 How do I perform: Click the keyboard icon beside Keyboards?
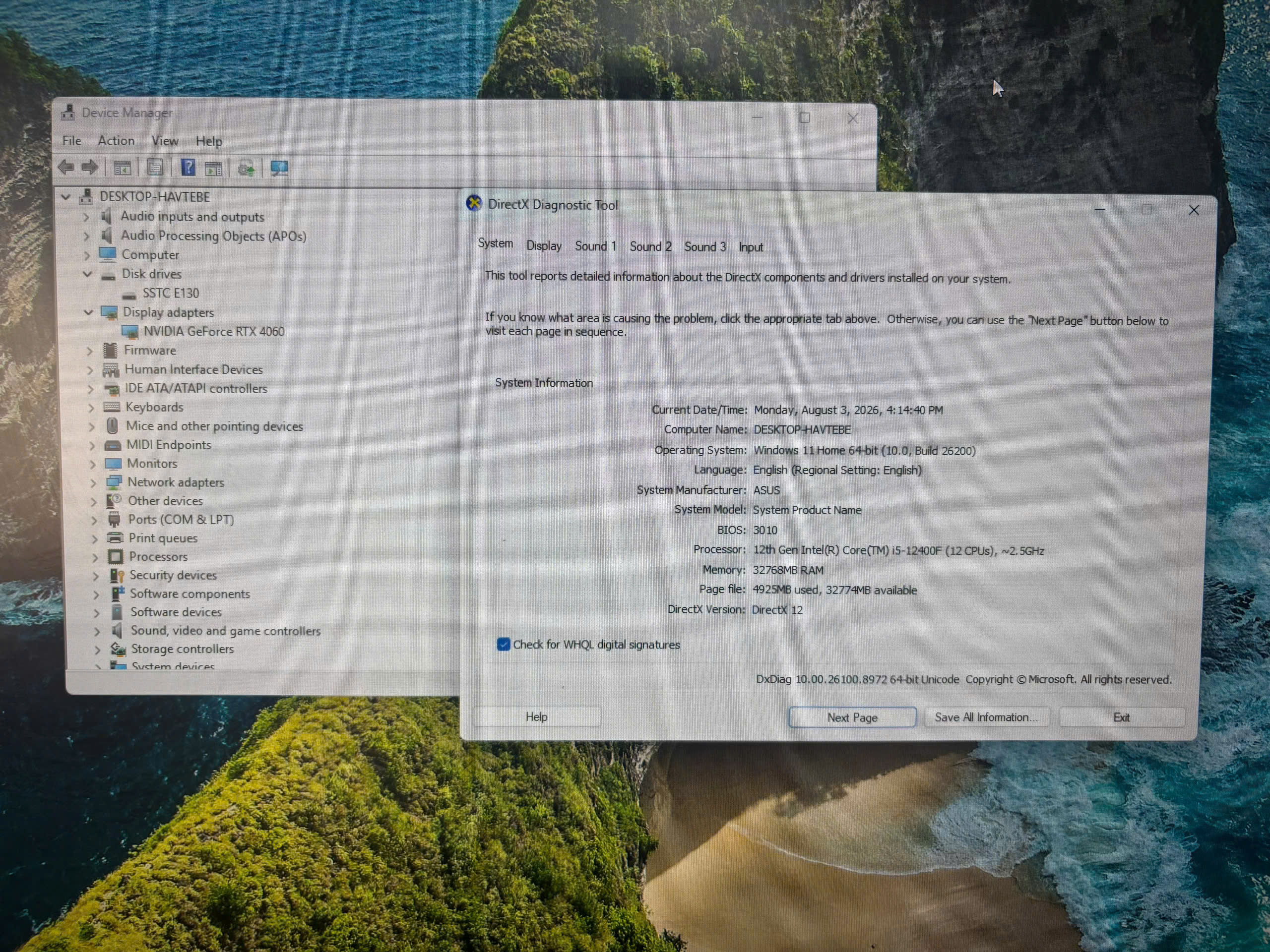[112, 407]
